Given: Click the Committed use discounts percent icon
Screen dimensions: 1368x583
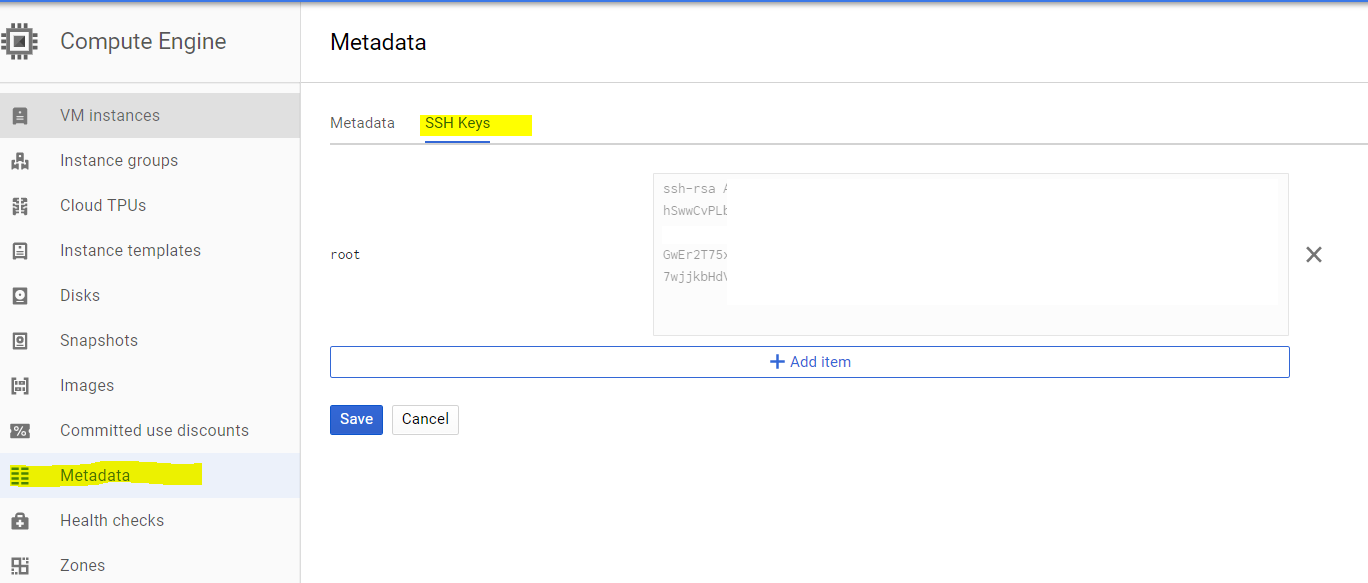Looking at the screenshot, I should tap(20, 431).
